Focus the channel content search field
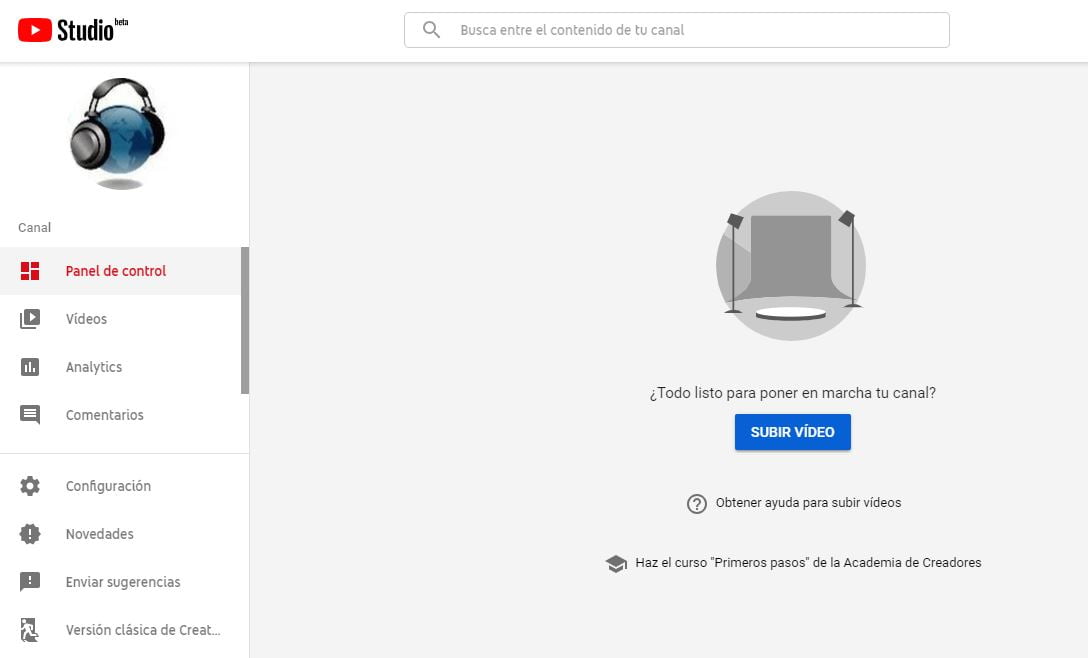This screenshot has height=658, width=1088. click(690, 30)
